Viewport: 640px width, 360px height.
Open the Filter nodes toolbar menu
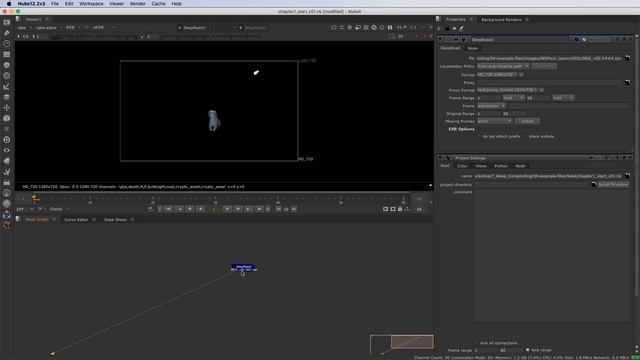pos(7,76)
